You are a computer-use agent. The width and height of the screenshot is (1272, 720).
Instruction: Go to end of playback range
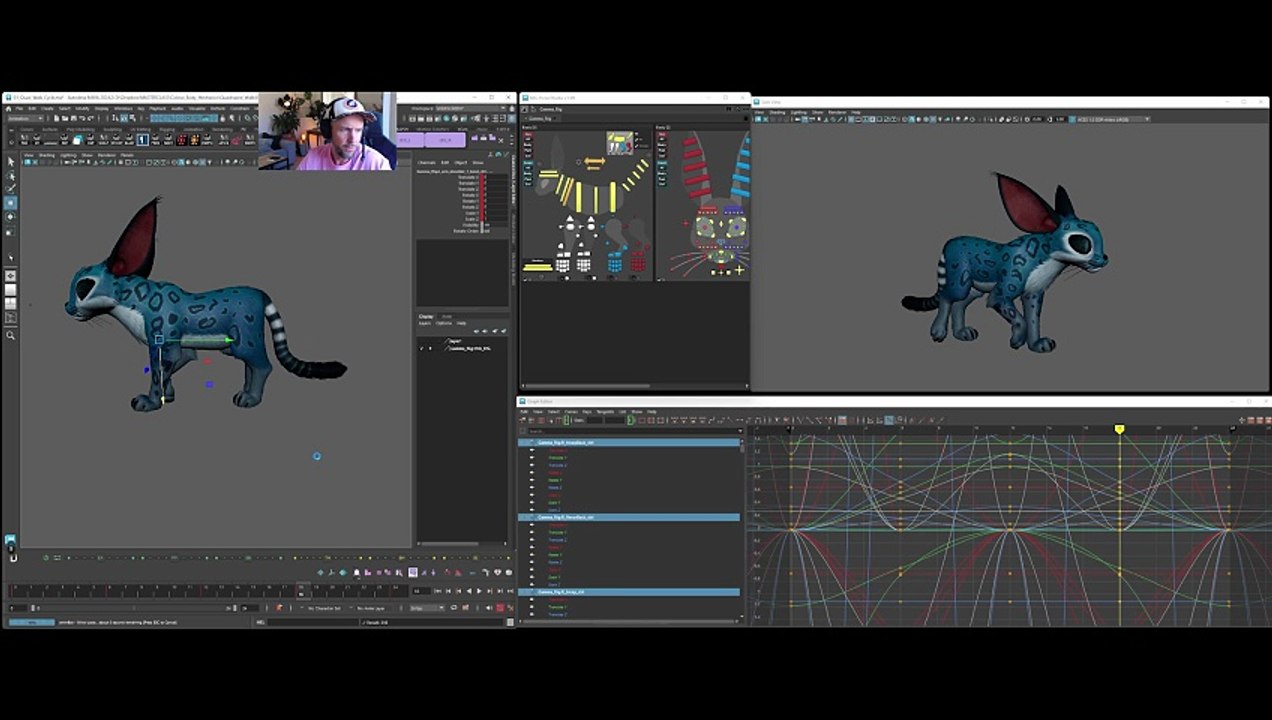(510, 591)
